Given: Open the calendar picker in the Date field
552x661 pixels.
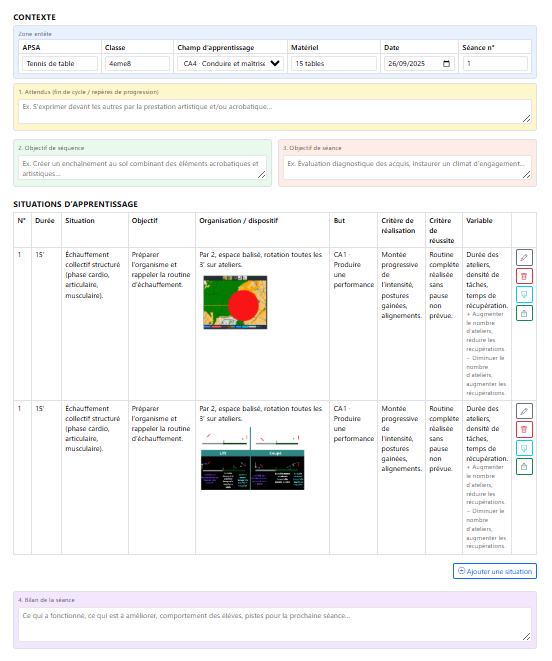Looking at the screenshot, I should (x=446, y=64).
